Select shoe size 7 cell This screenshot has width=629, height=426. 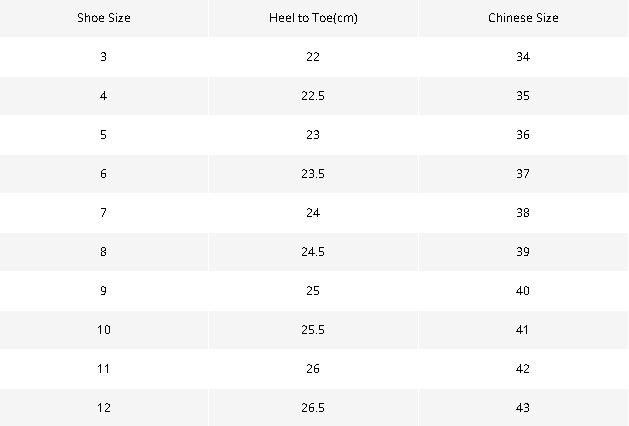[104, 213]
